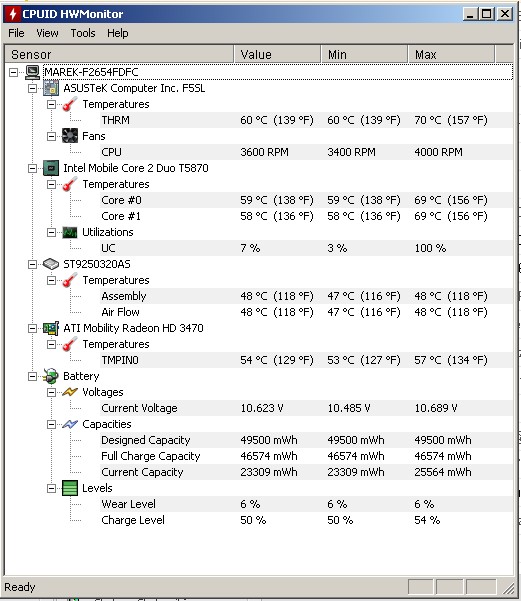Screen dimensions: 521x601
Task: Select the THRM temperature row
Action: [x=306, y=120]
